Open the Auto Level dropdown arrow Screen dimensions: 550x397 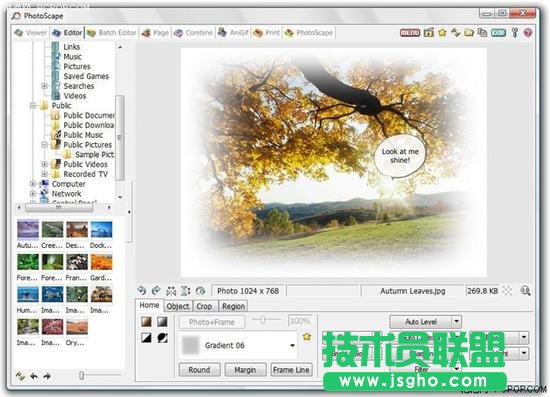456,321
